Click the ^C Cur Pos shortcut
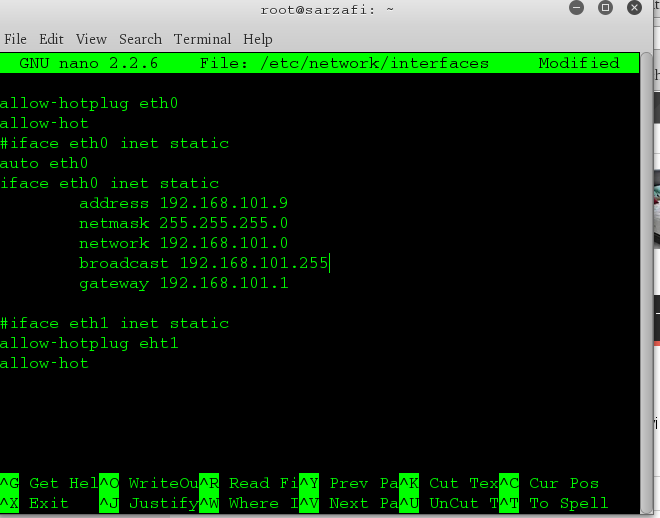Viewport: 660px width, 518px height. [x=549, y=483]
